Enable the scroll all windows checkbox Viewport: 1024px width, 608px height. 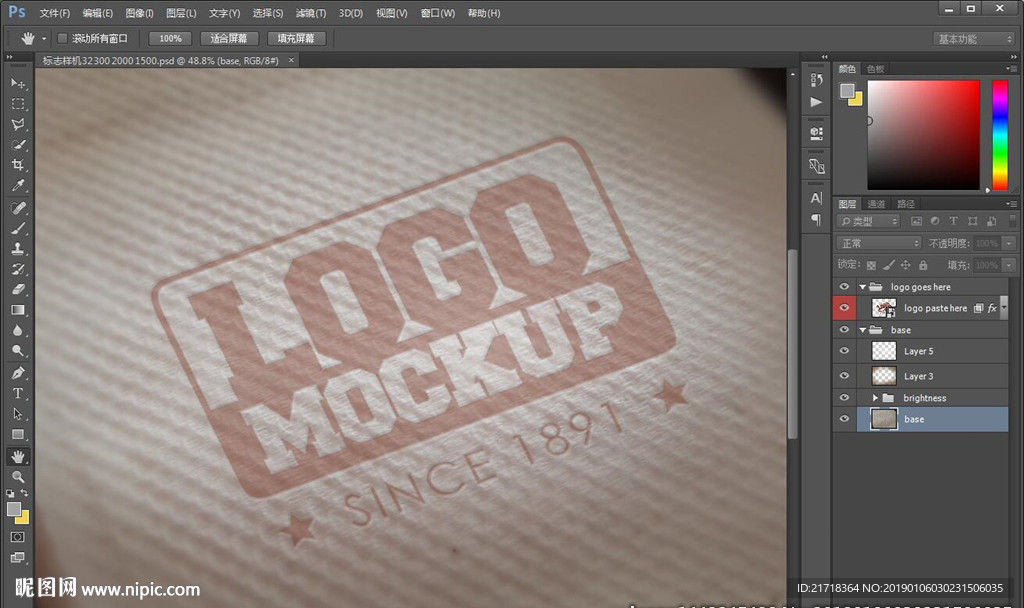point(62,38)
